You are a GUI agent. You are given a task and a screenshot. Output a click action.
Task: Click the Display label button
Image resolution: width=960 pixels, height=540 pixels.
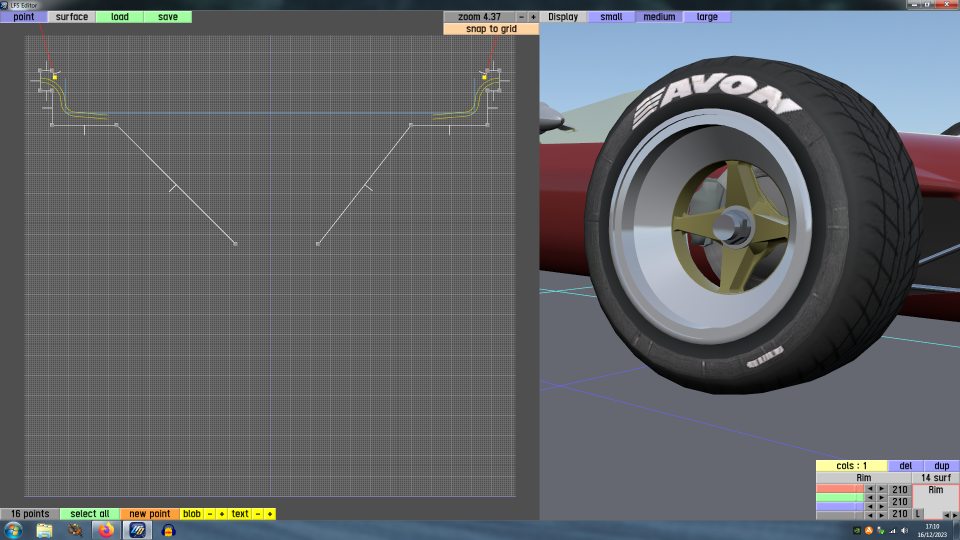point(563,17)
